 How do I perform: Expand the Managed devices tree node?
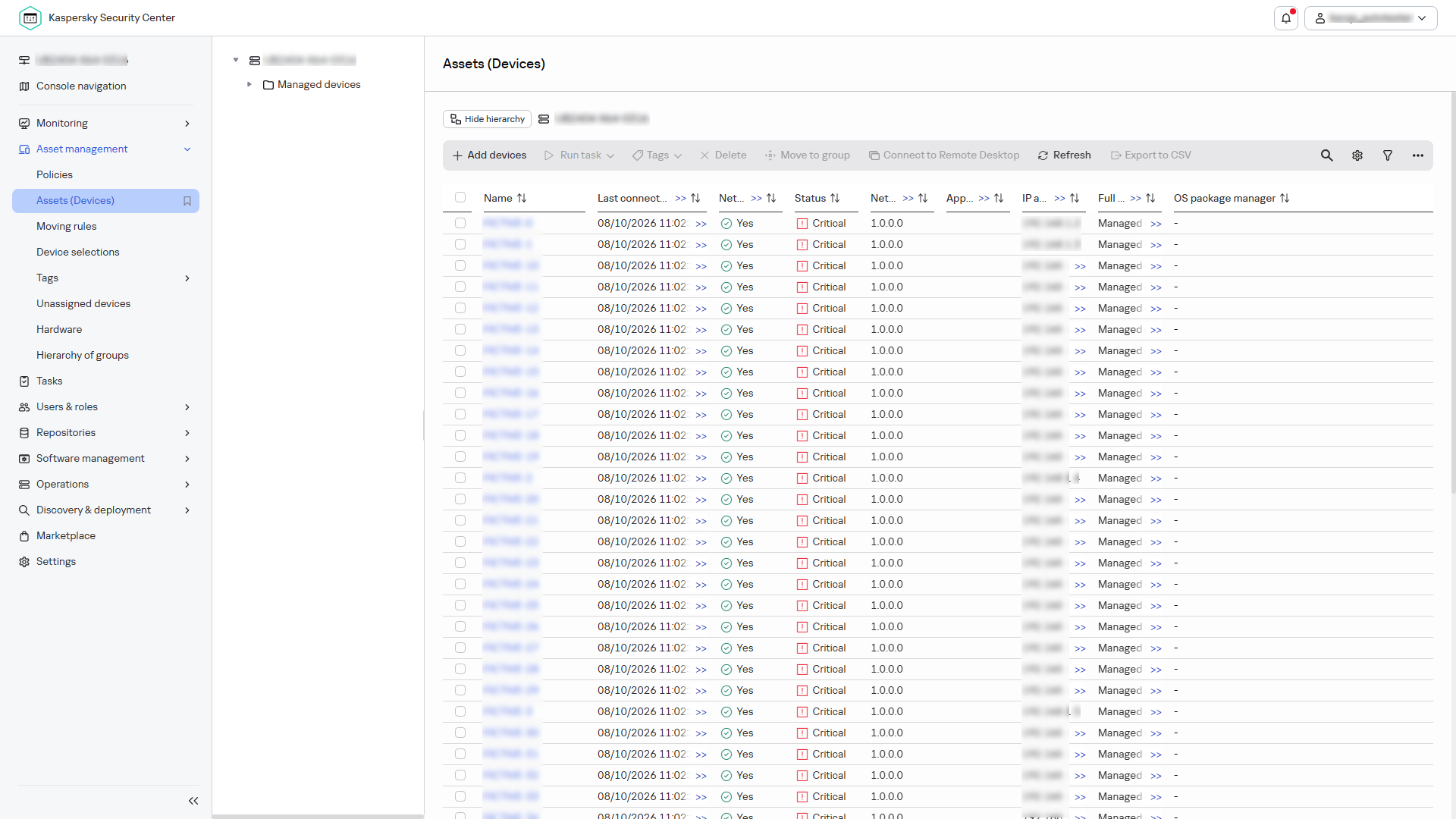point(249,84)
